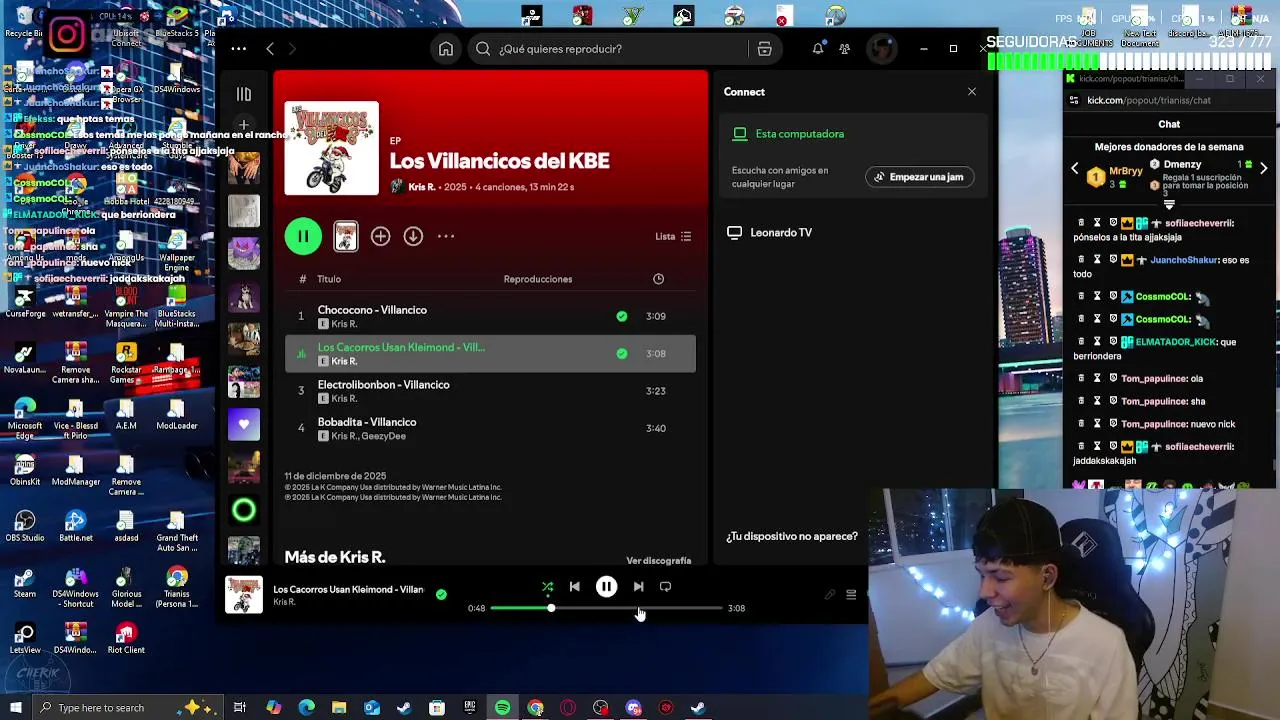The height and width of the screenshot is (720, 1280).
Task: Skip to previous track
Action: 574,587
